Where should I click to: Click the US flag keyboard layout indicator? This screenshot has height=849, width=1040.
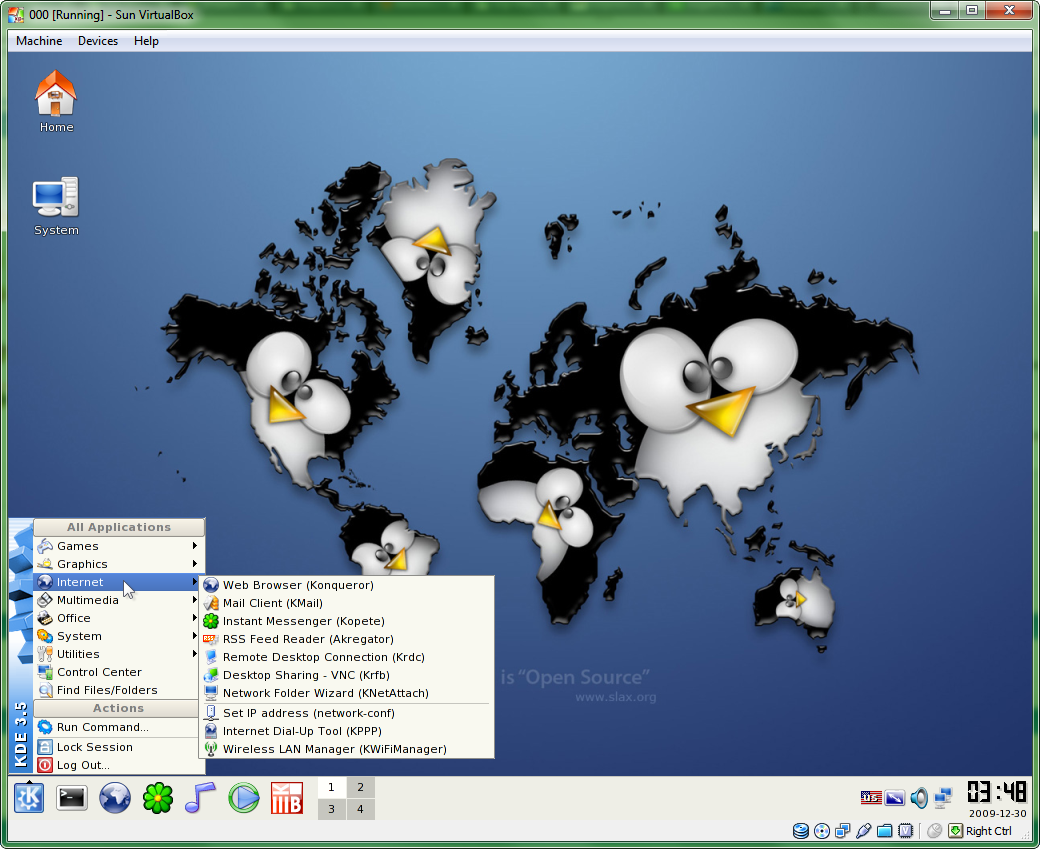871,798
